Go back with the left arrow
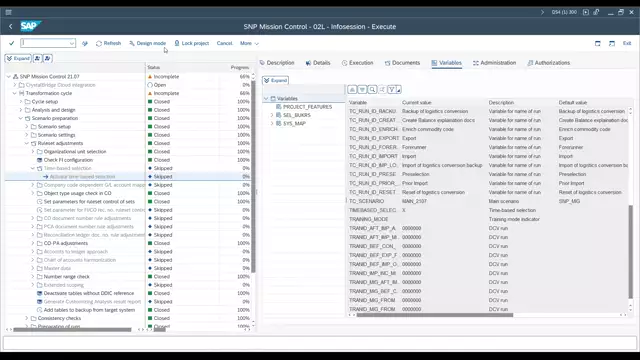640x360 pixels. (x=11, y=27)
